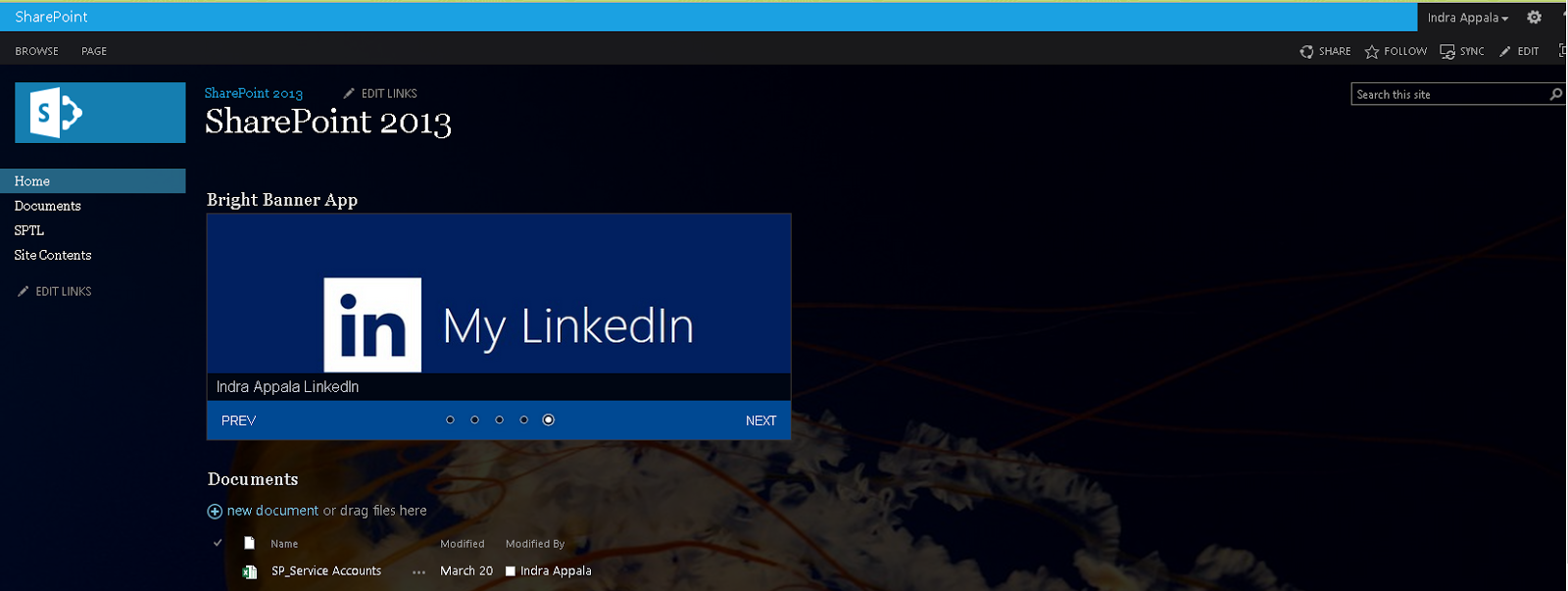Share this site

tap(1325, 51)
